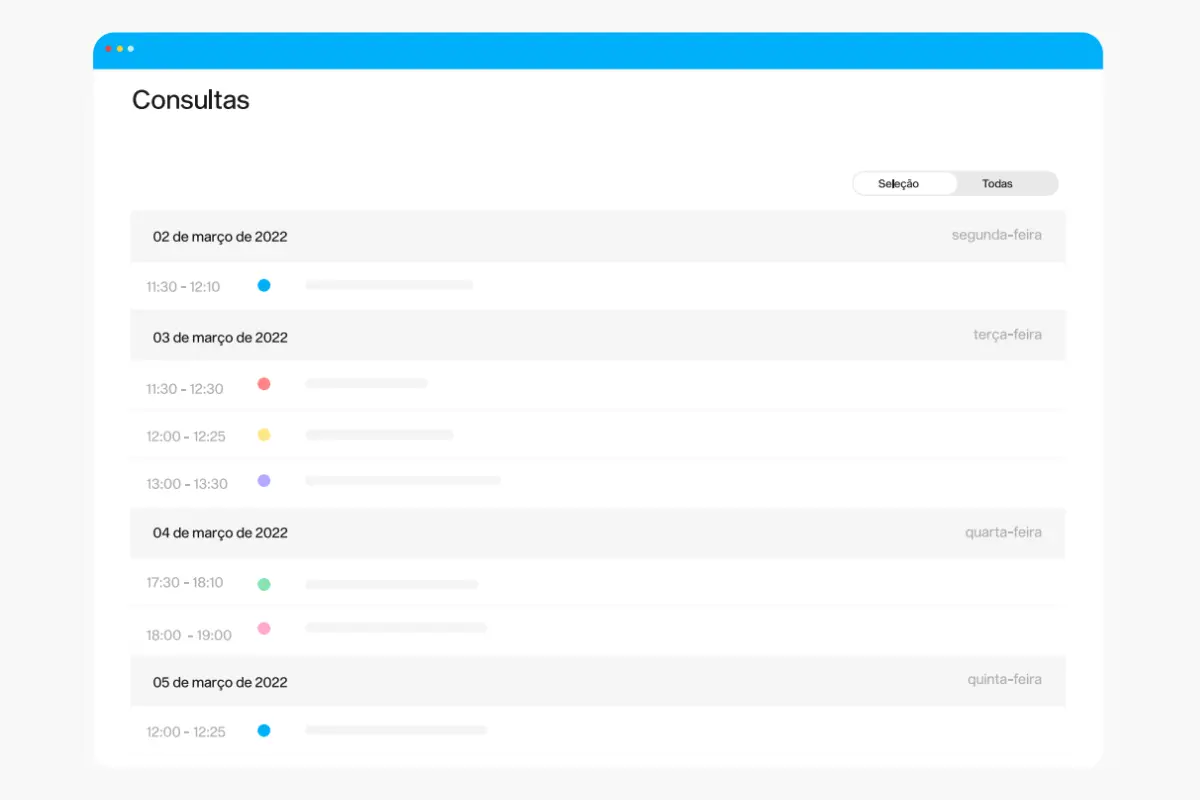Select the red status dot at 11:30 - 12:30
This screenshot has width=1200, height=800.
[x=264, y=384]
